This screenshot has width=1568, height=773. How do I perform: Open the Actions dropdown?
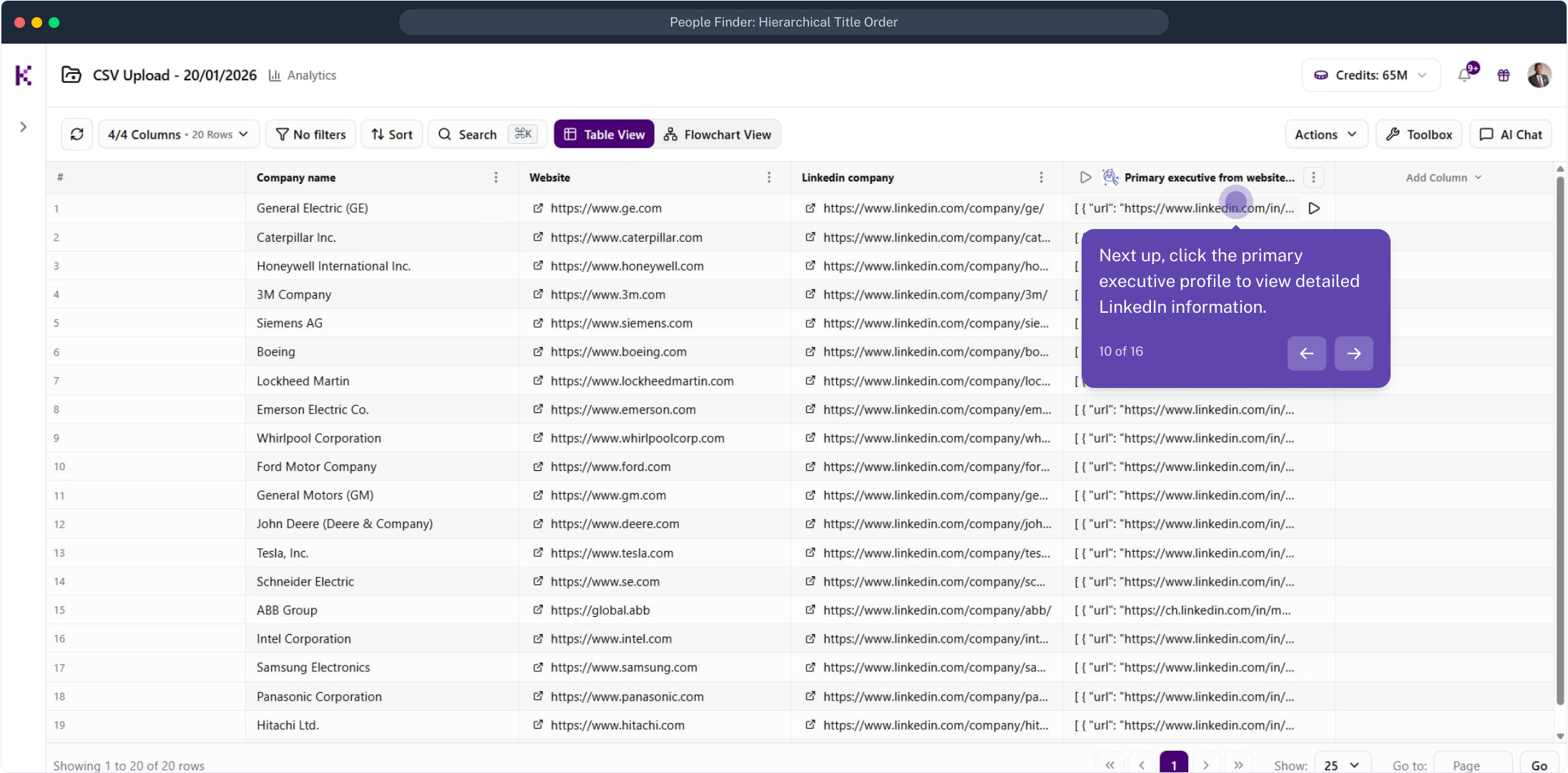point(1326,135)
